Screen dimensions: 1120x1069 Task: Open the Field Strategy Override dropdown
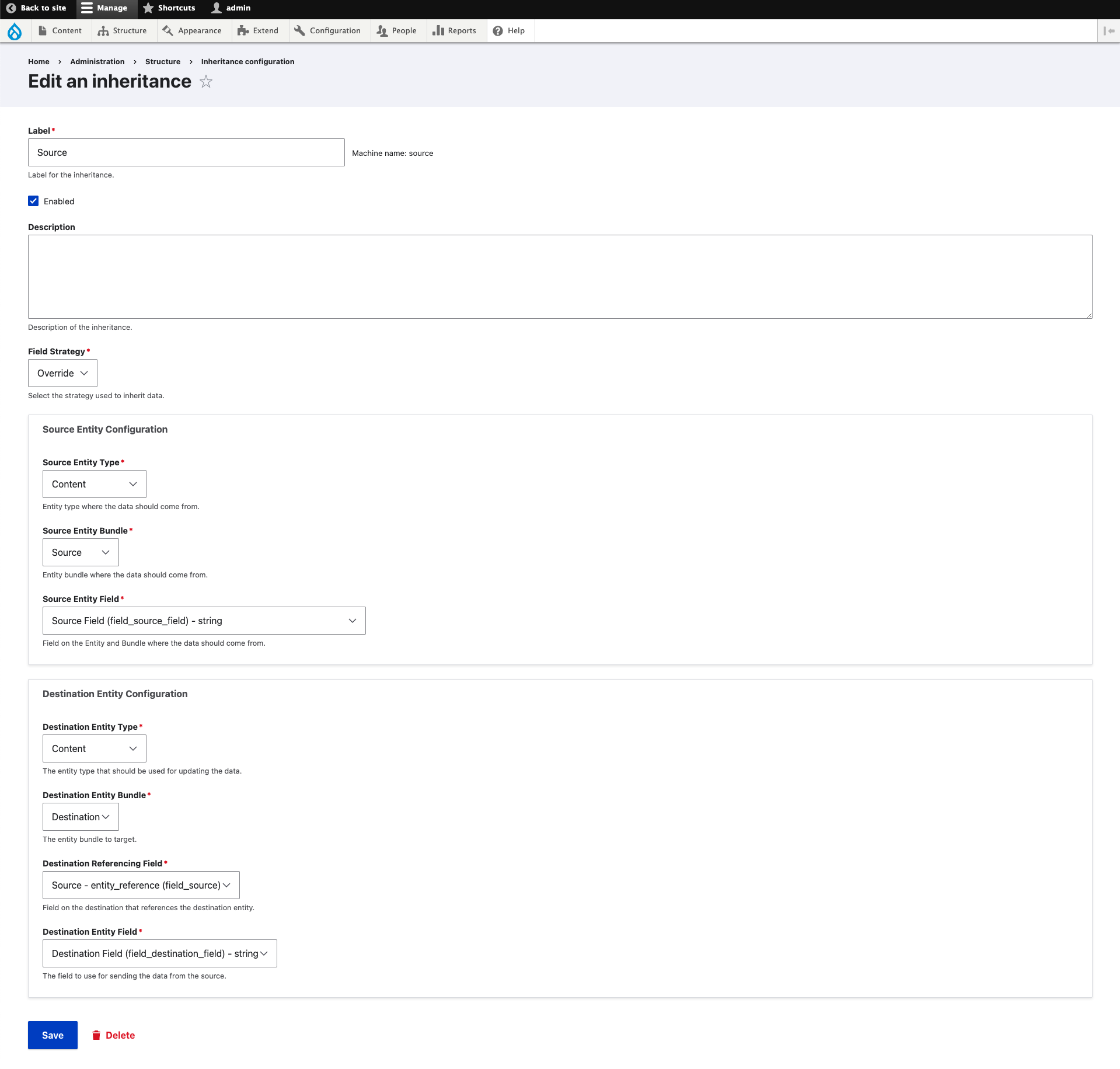[62, 373]
